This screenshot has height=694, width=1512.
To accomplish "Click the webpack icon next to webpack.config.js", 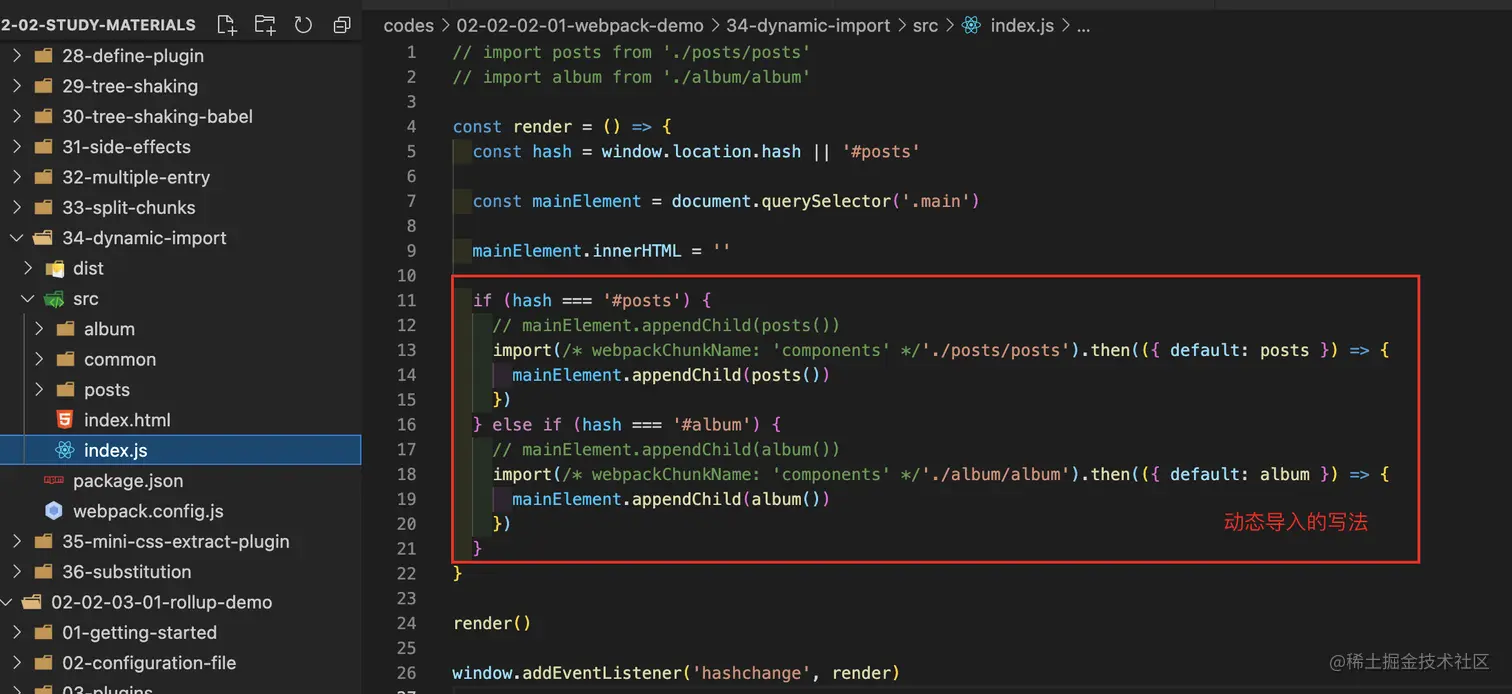I will click(x=54, y=511).
